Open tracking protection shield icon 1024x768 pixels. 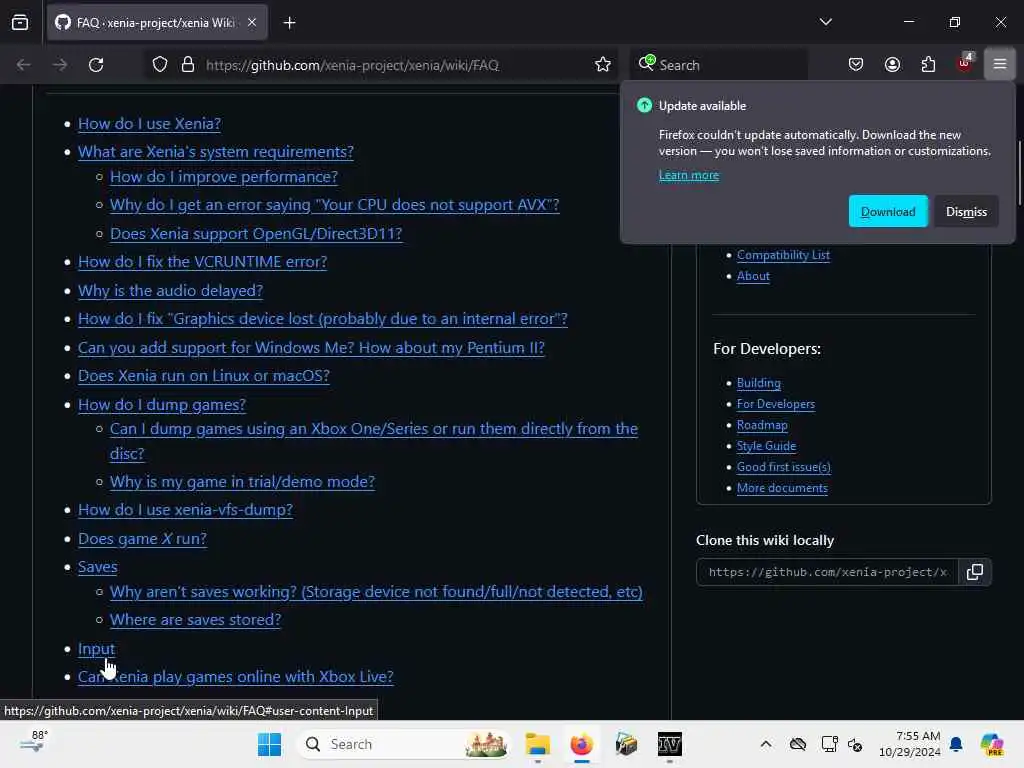pos(160,65)
